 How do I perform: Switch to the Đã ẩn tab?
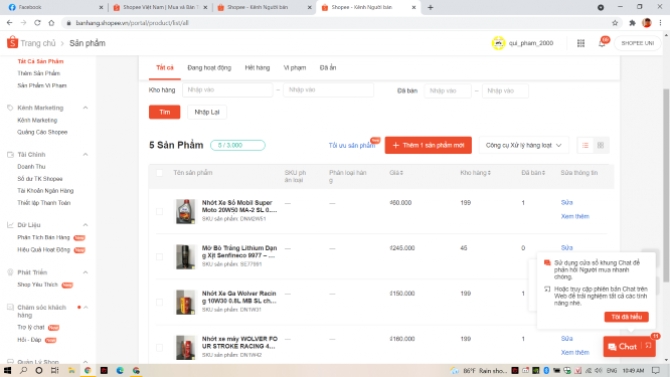click(x=328, y=68)
